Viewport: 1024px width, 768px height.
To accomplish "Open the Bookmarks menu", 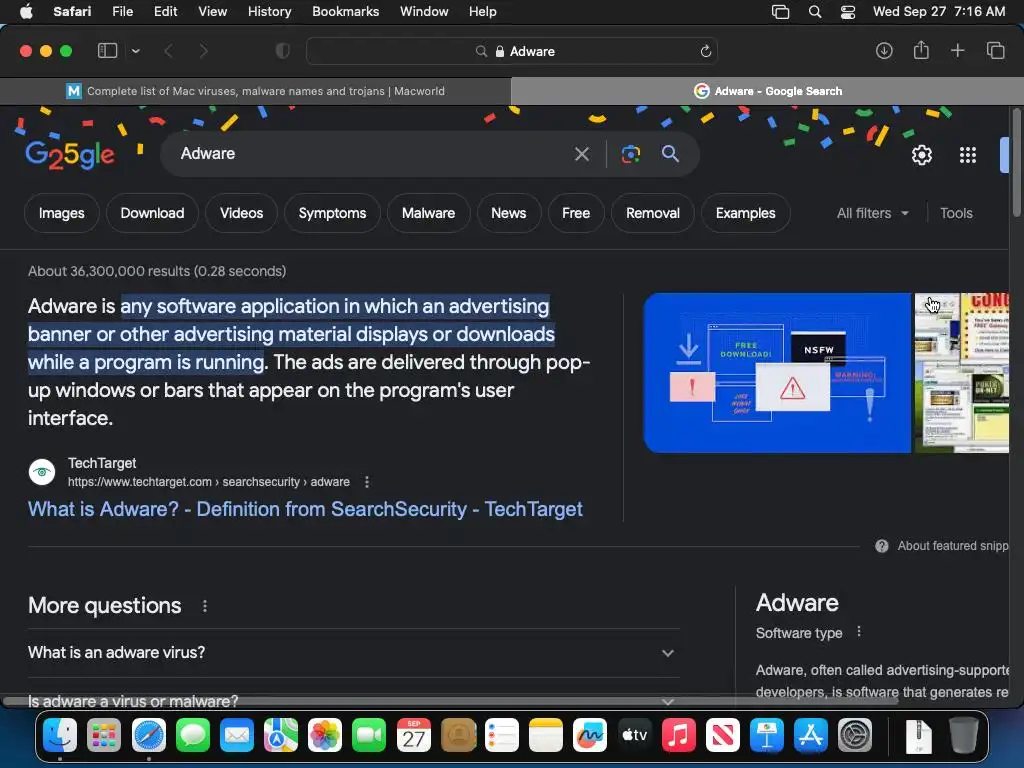I will 345,11.
